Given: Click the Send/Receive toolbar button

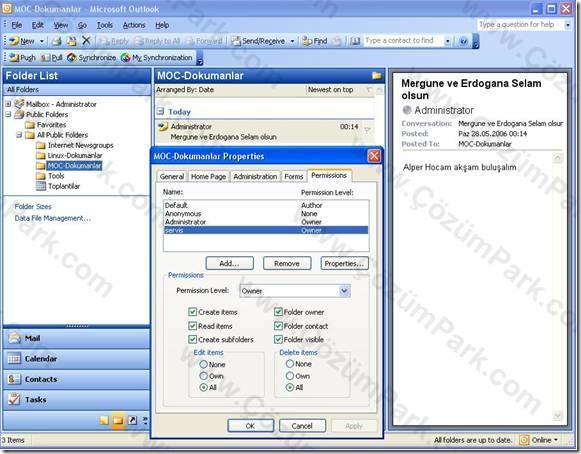Looking at the screenshot, I should [258, 41].
